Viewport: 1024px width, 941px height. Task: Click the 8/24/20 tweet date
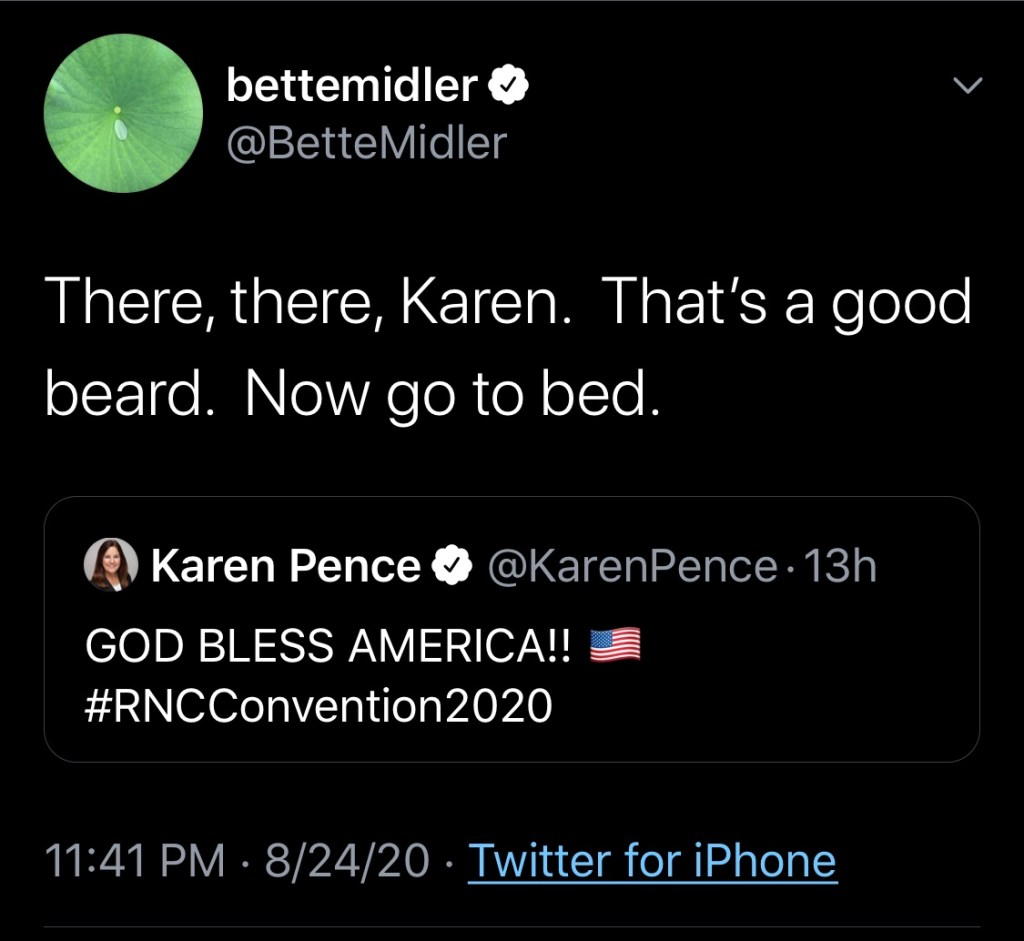(x=347, y=861)
